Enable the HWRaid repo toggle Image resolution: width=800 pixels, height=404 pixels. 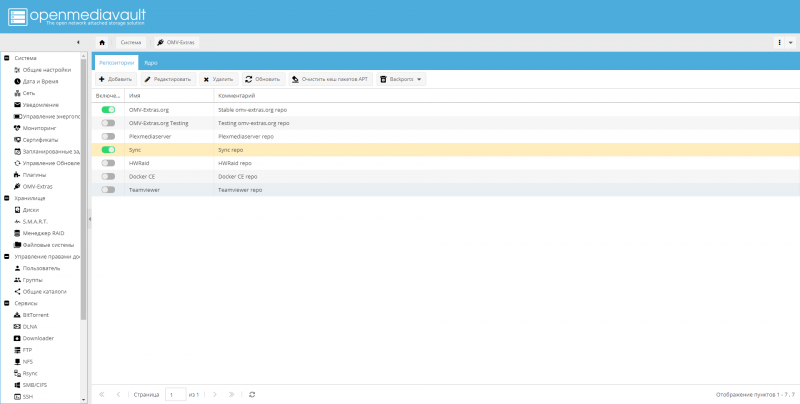pos(108,163)
